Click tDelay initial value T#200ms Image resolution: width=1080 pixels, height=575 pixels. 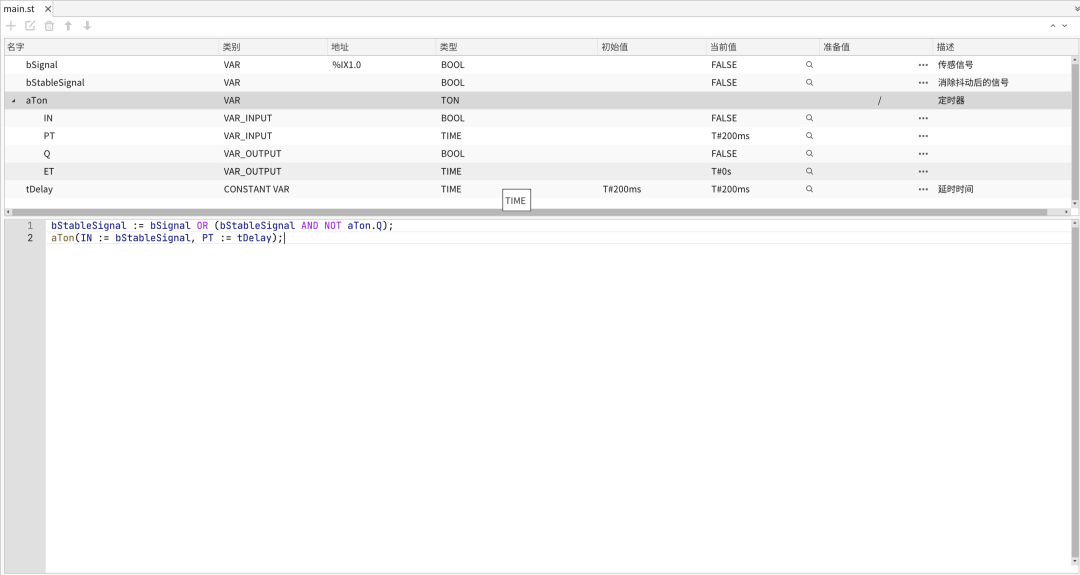pos(622,189)
